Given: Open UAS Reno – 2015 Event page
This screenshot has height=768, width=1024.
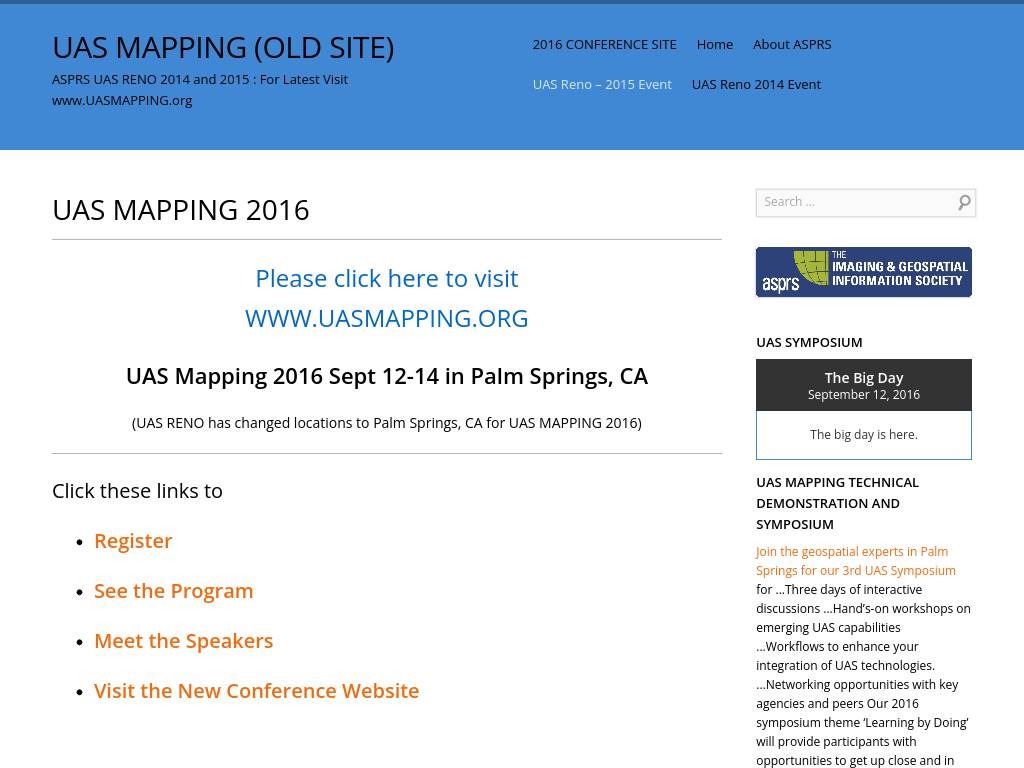Looking at the screenshot, I should click(601, 84).
